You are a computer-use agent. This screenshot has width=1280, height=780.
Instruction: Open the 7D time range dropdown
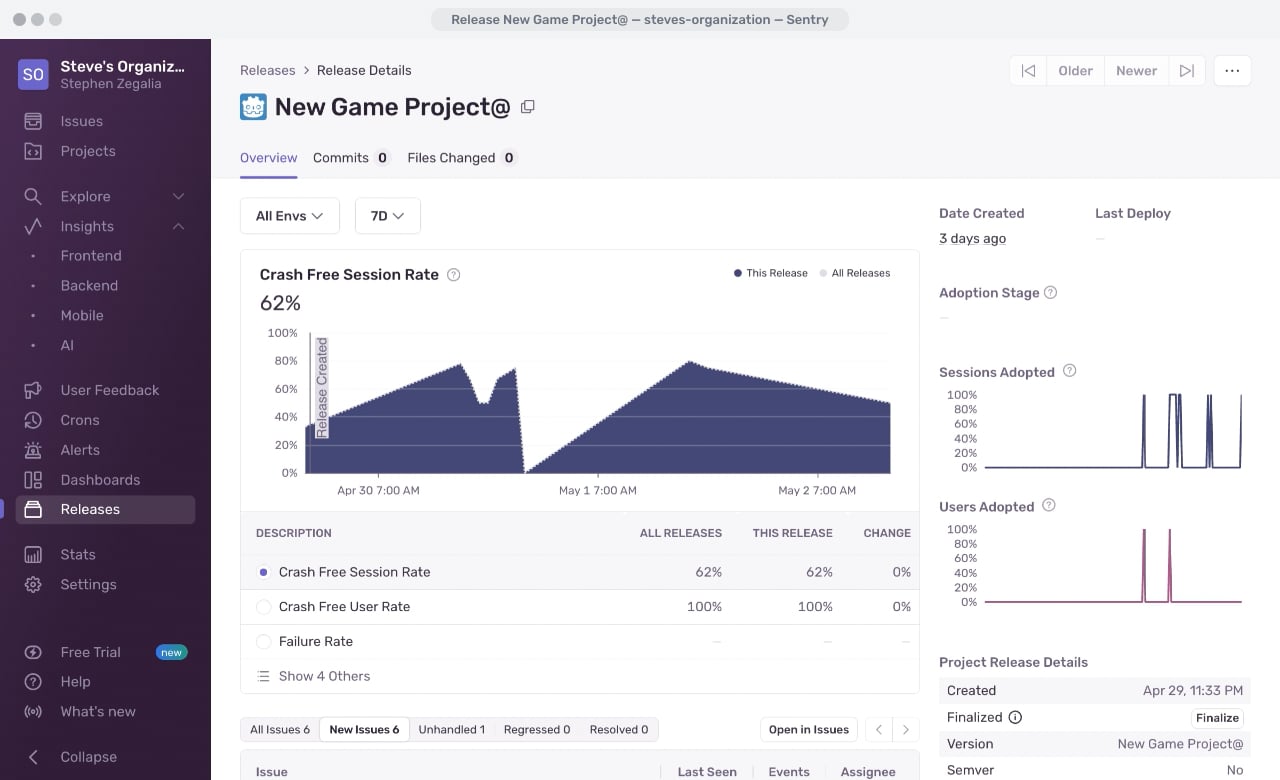tap(388, 216)
